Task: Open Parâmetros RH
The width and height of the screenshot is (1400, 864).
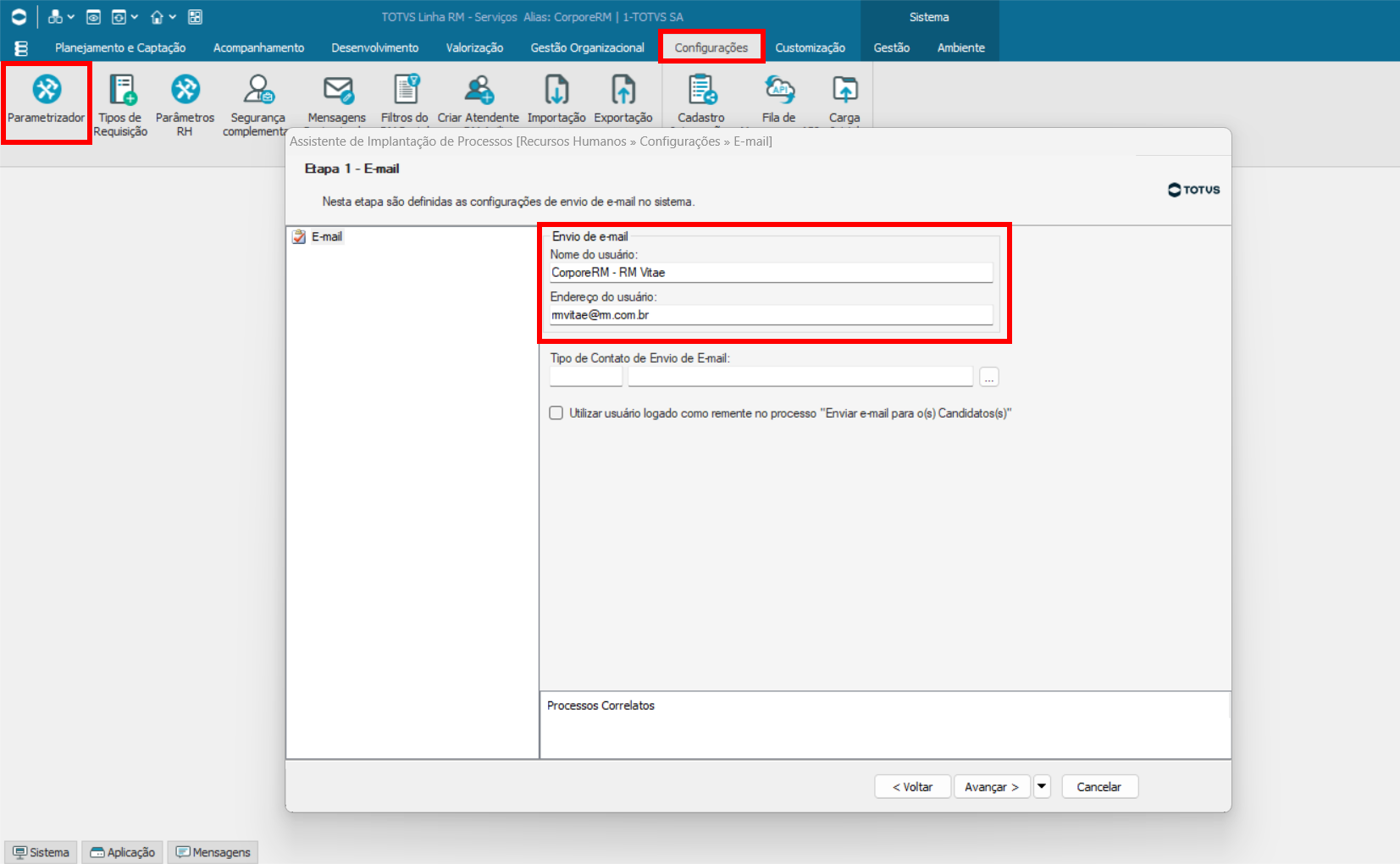Action: pyautogui.click(x=185, y=105)
